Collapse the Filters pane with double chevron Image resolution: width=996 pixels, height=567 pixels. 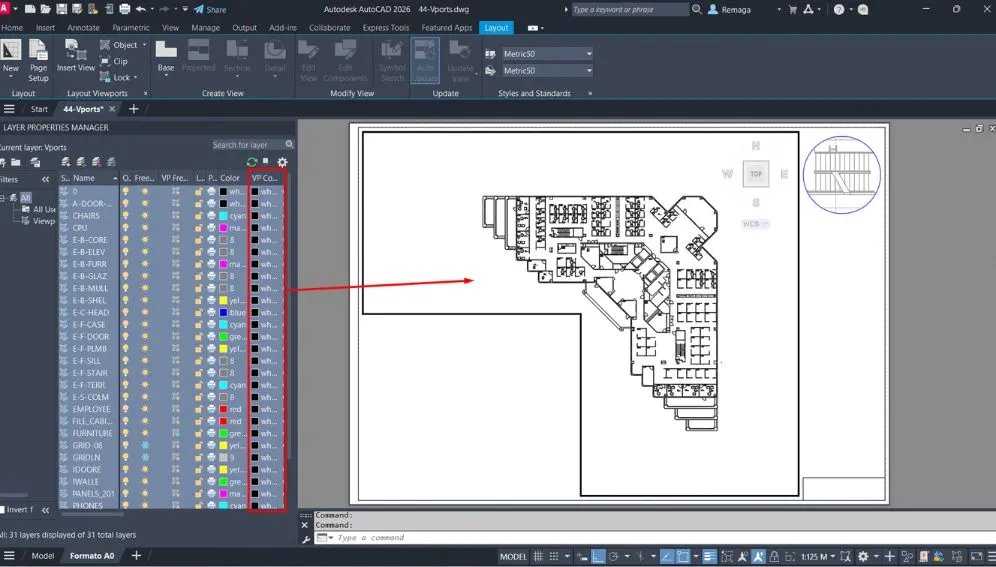pyautogui.click(x=45, y=179)
